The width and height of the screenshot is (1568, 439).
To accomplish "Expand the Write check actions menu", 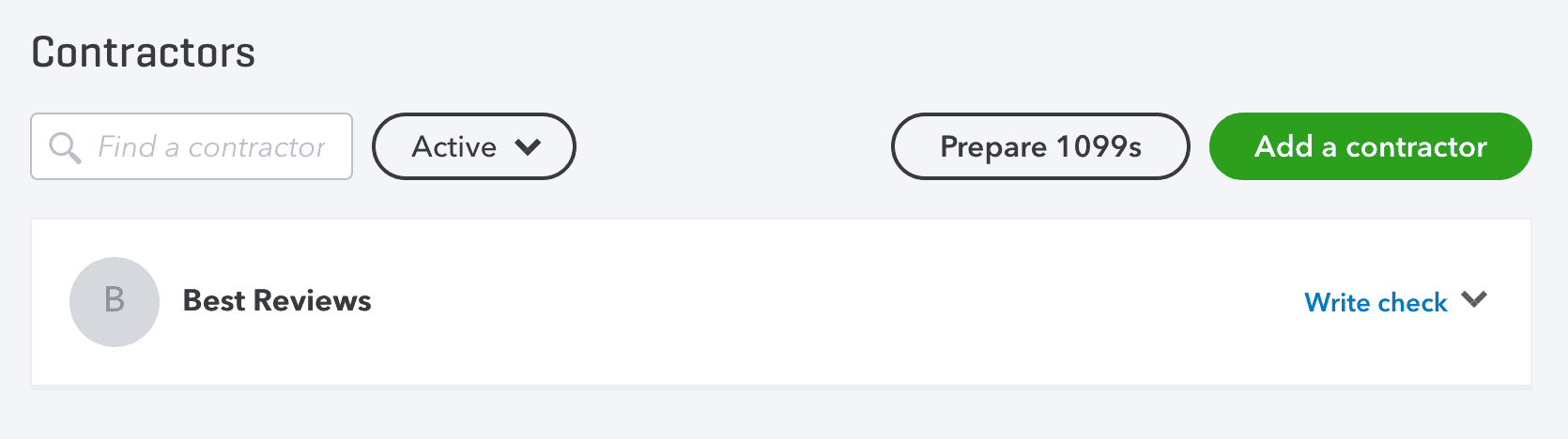I will [x=1474, y=300].
